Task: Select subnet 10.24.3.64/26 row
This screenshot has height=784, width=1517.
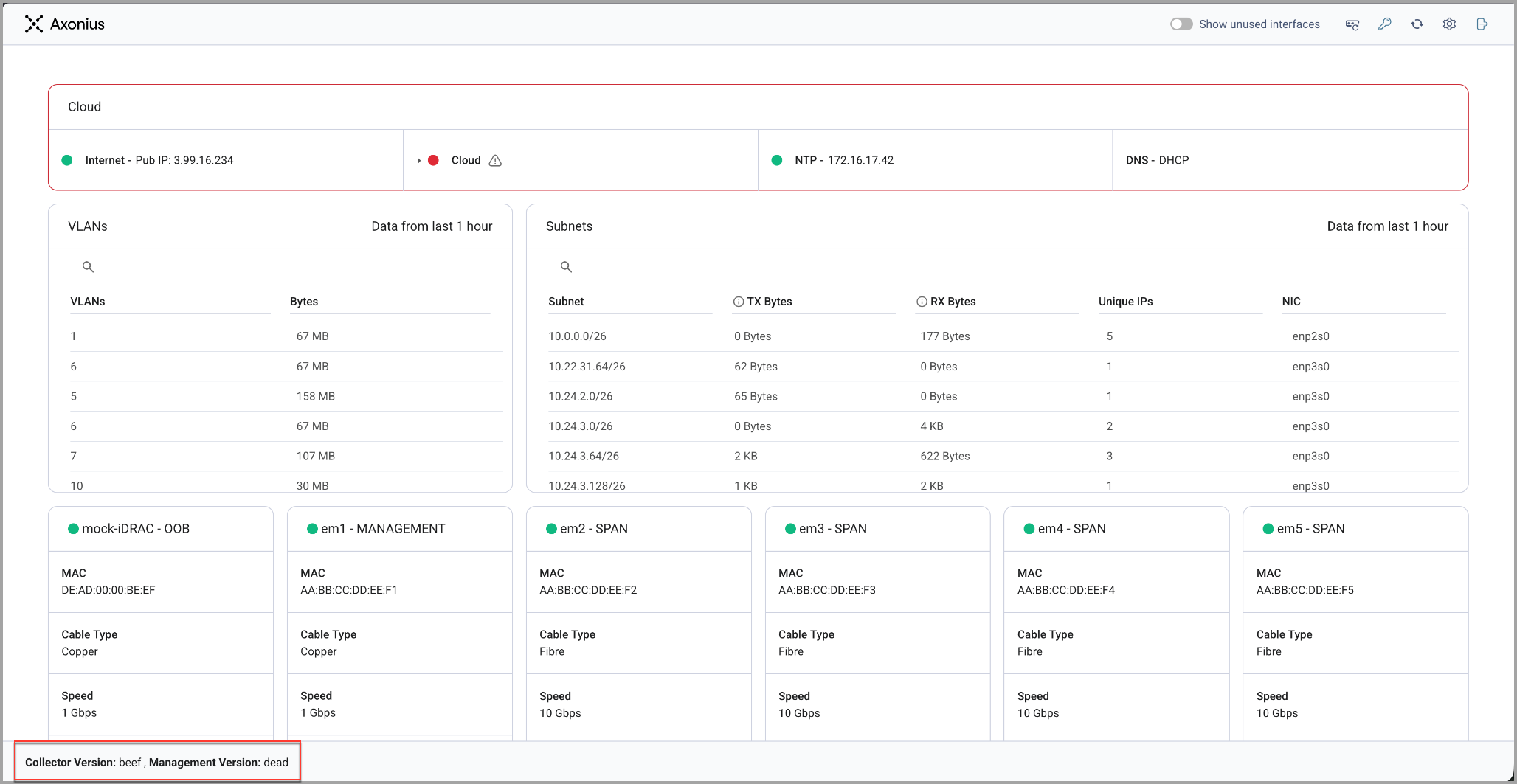Action: click(x=1003, y=457)
